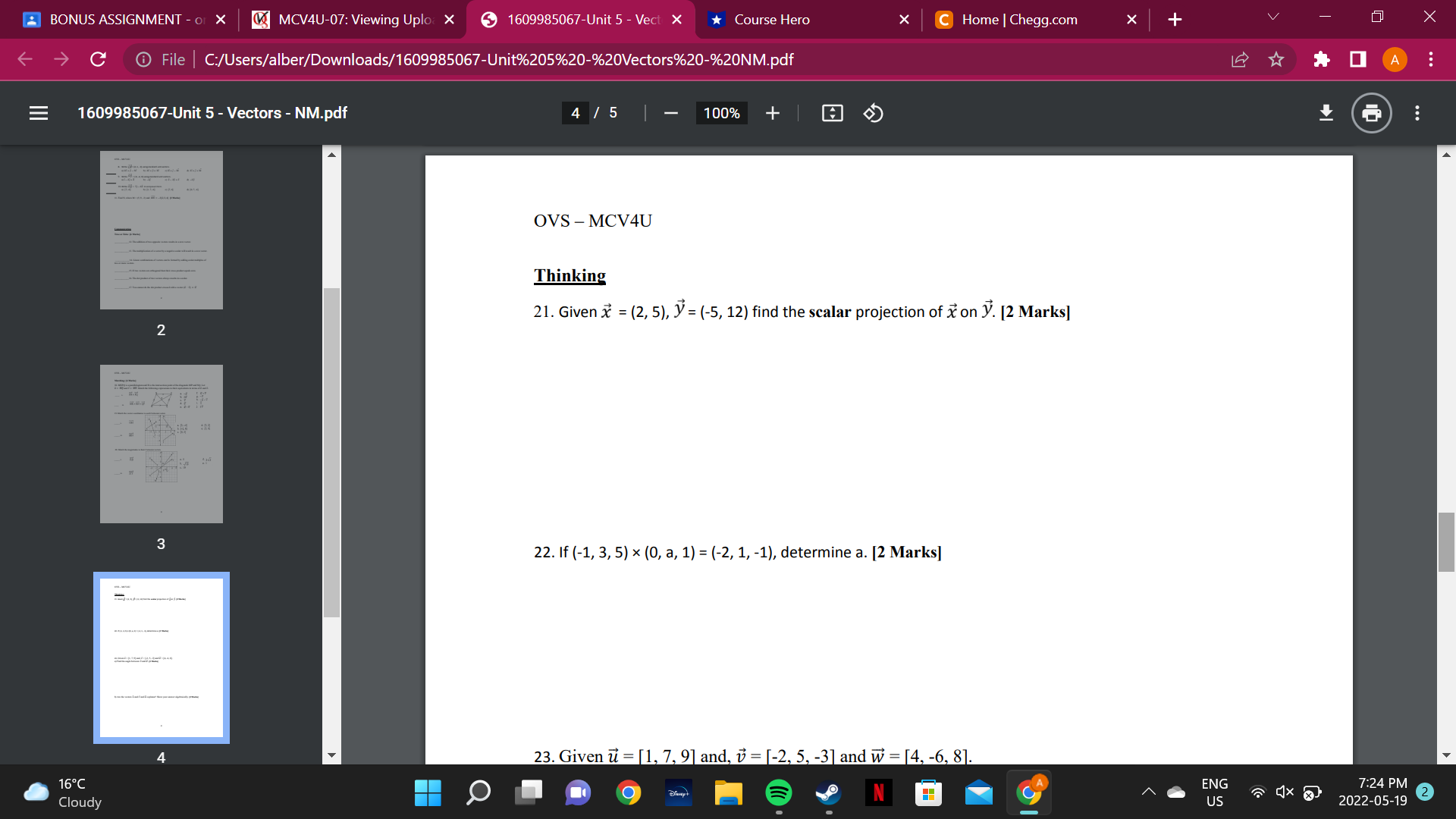Viewport: 1456px width, 819px height.
Task: Open the PDF menu sidebar hamburger
Action: click(x=39, y=113)
